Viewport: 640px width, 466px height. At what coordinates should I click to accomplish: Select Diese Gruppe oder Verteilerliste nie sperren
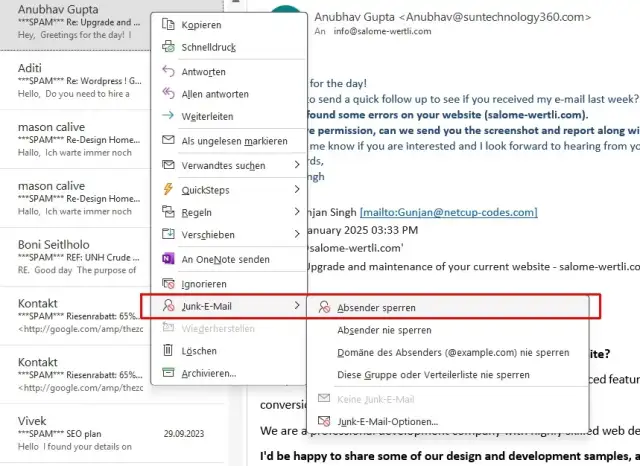pyautogui.click(x=448, y=375)
